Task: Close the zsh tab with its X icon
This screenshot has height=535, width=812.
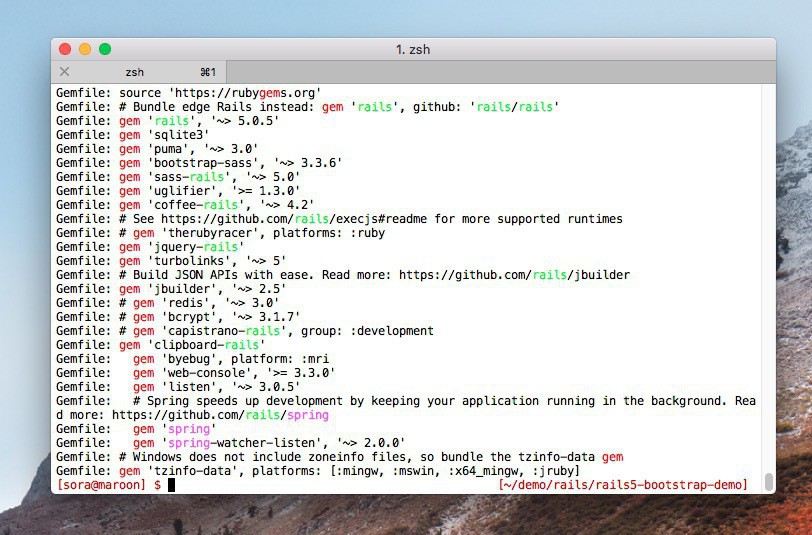Action: point(65,72)
